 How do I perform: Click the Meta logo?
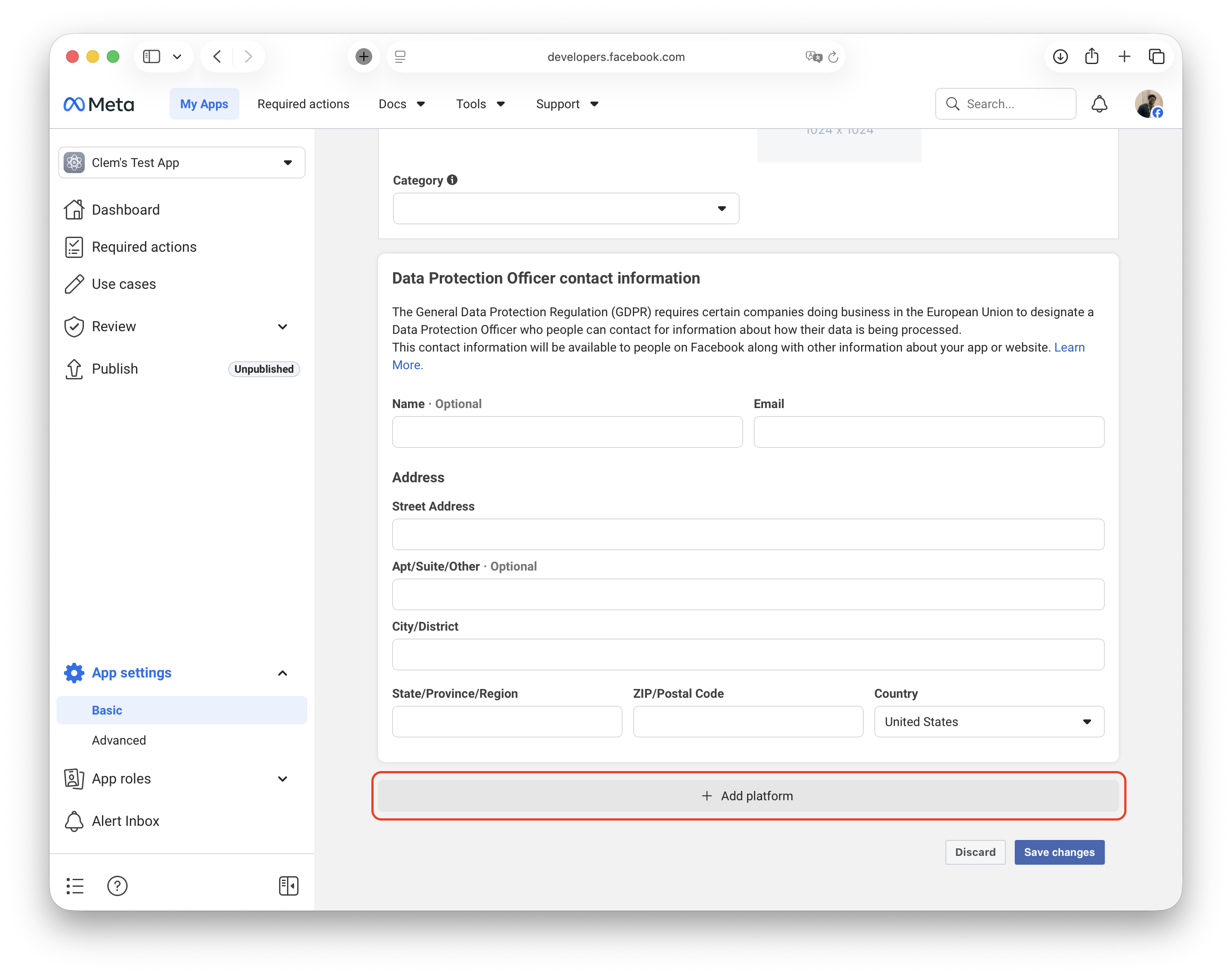pyautogui.click(x=99, y=104)
